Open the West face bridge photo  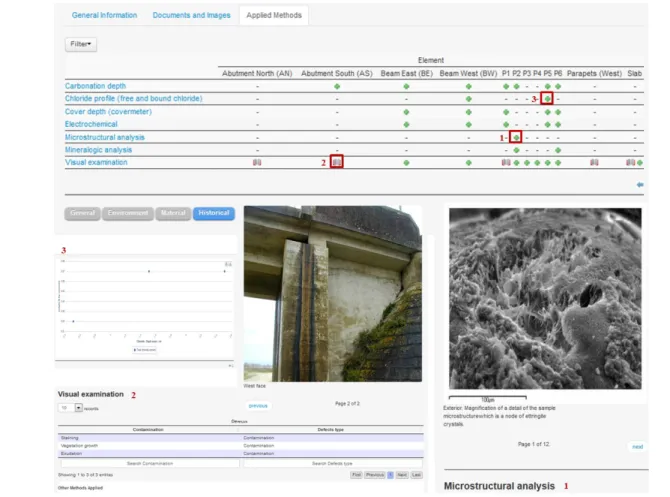[332, 294]
